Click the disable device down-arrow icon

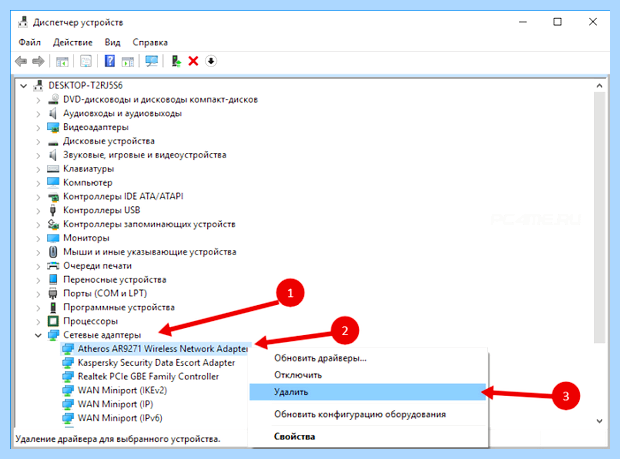click(211, 61)
